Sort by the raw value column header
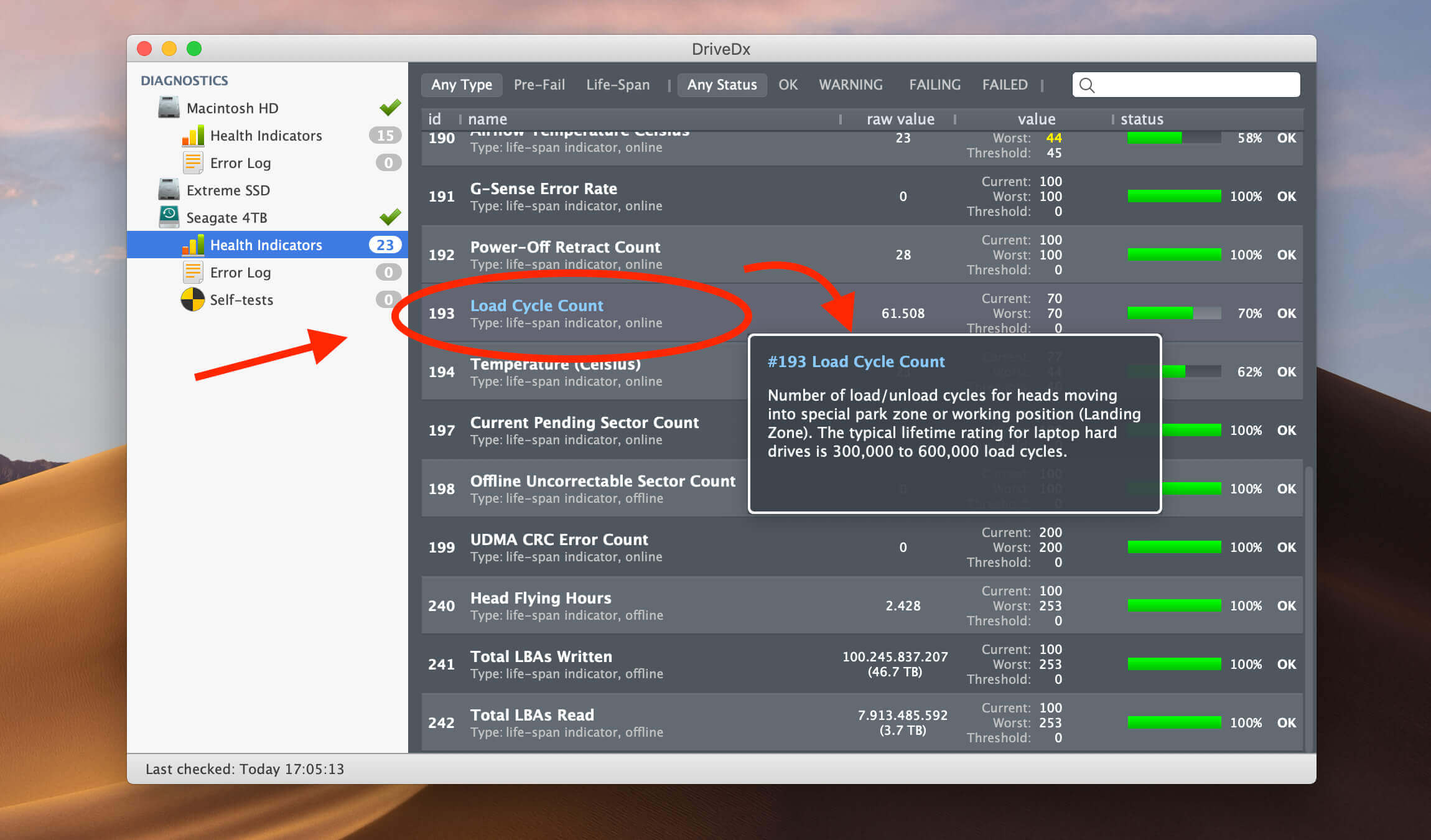 coord(900,119)
